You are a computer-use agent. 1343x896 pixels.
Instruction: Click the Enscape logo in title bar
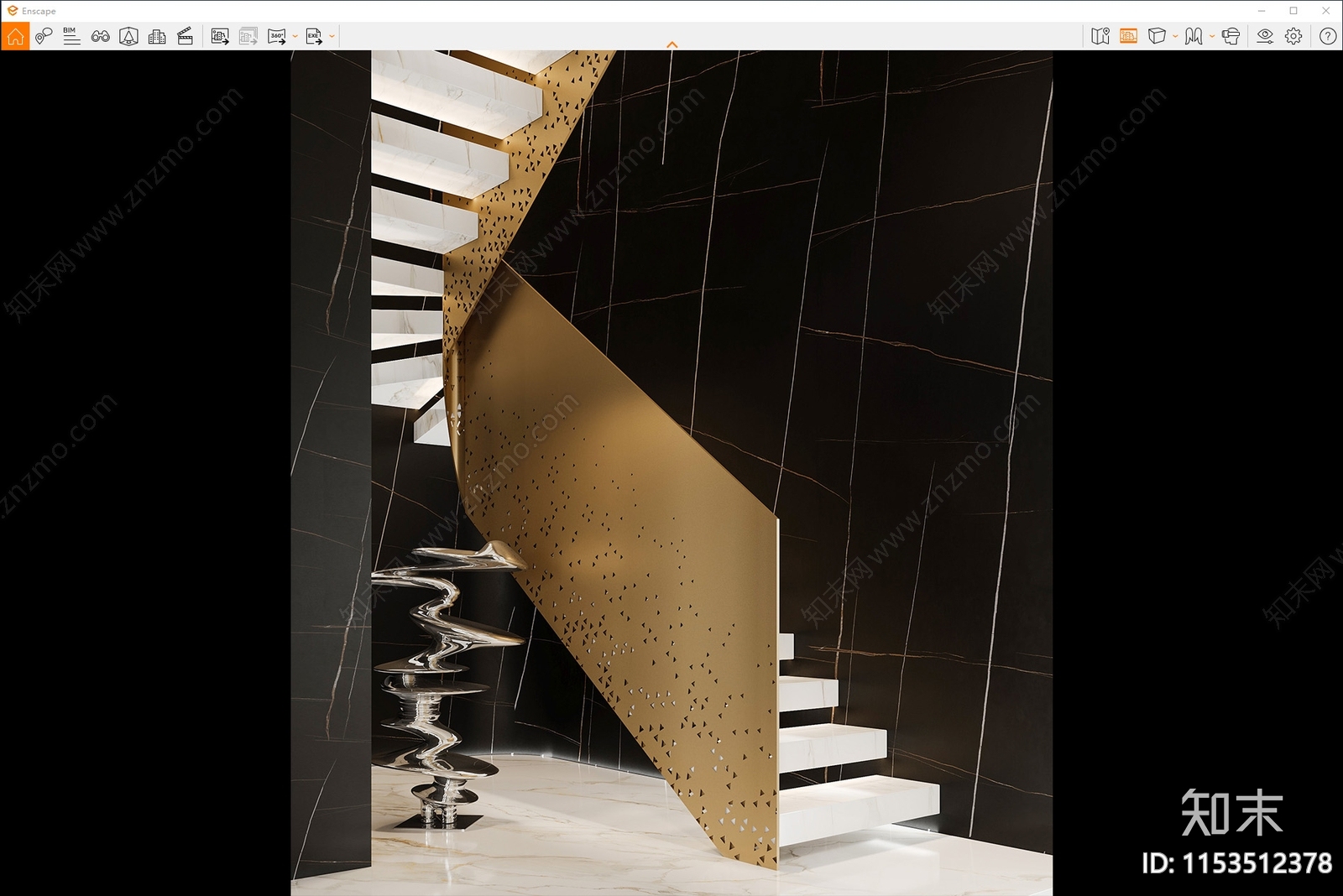[x=12, y=11]
